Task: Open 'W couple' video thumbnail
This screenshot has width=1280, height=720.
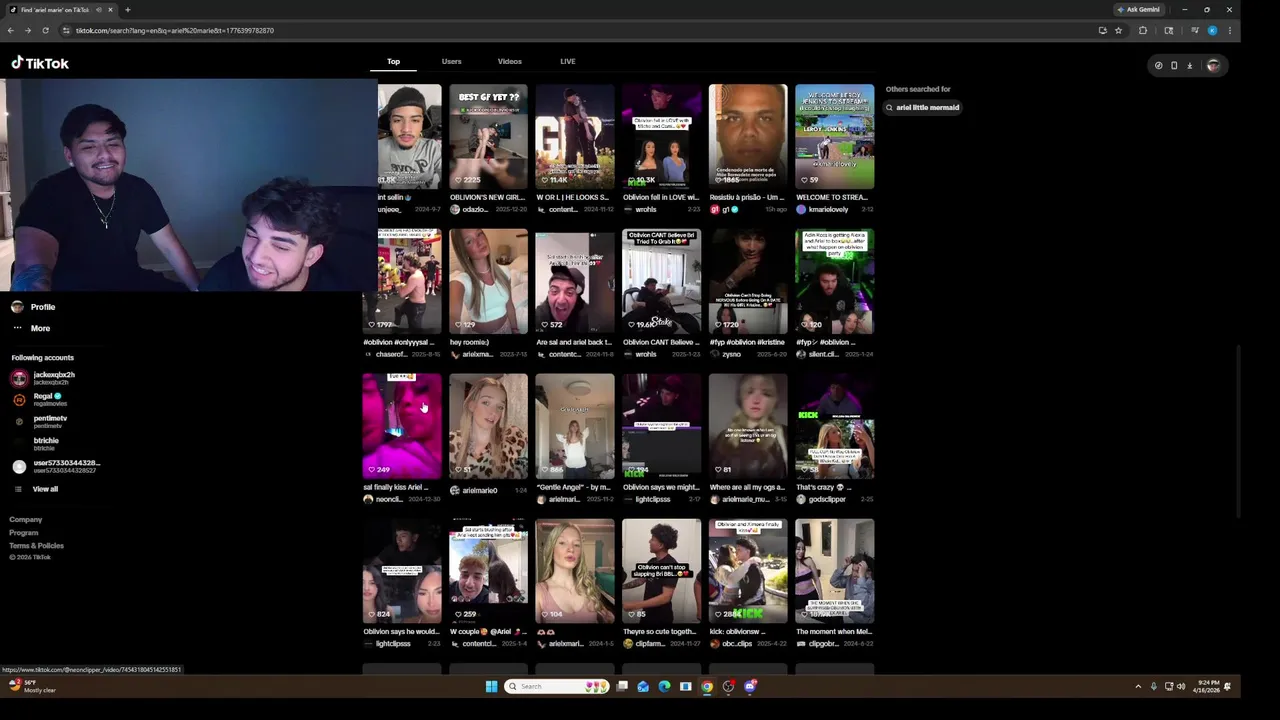Action: (x=488, y=571)
